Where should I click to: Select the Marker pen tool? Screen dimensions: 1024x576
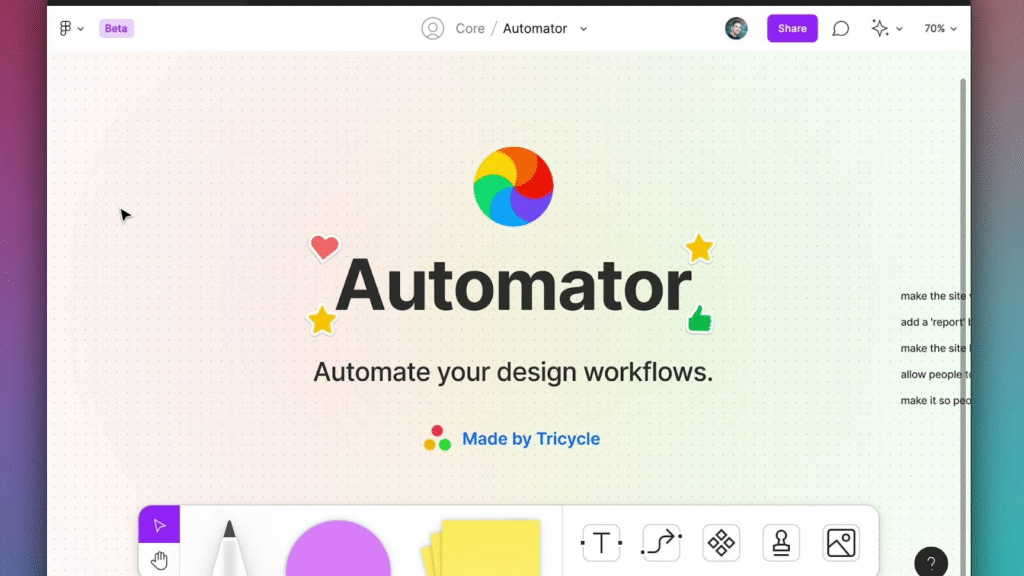(x=229, y=547)
